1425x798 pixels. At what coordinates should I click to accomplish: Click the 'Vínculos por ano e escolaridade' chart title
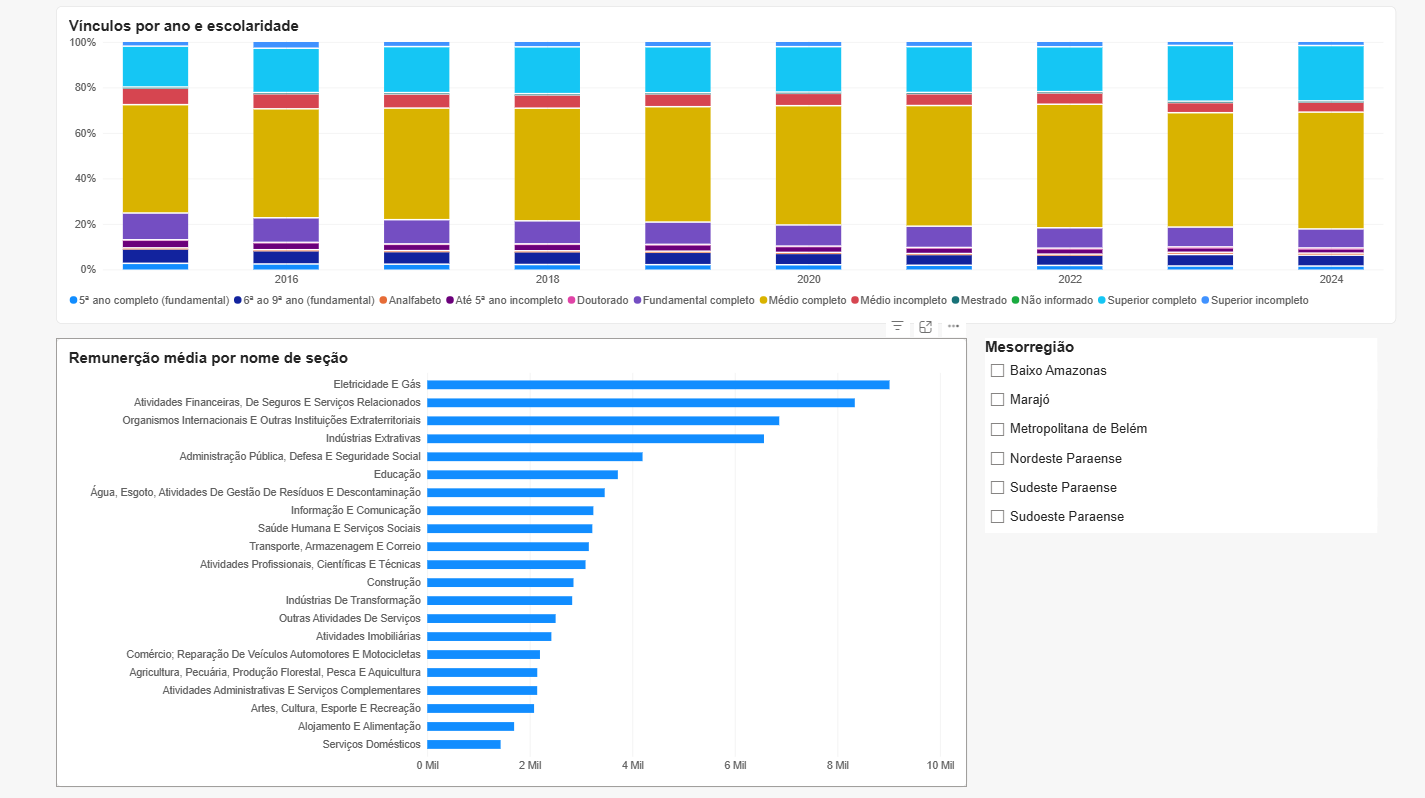coord(184,26)
